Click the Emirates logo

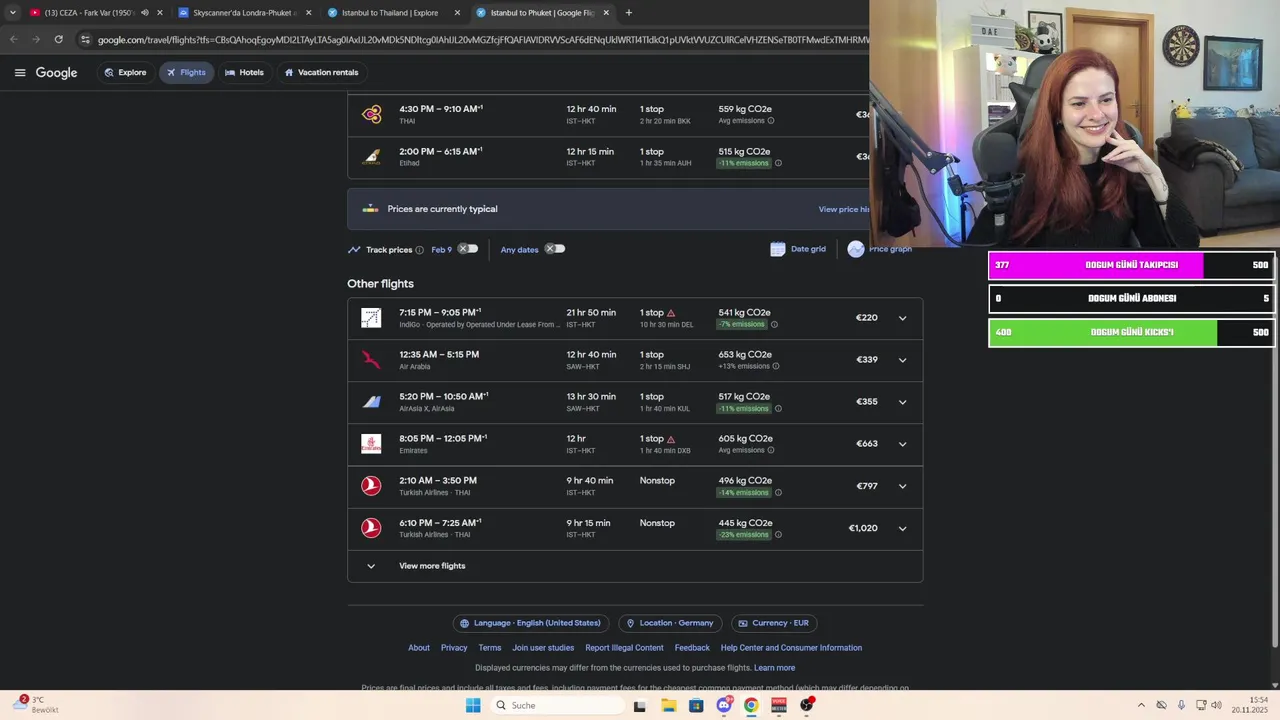pyautogui.click(x=371, y=444)
